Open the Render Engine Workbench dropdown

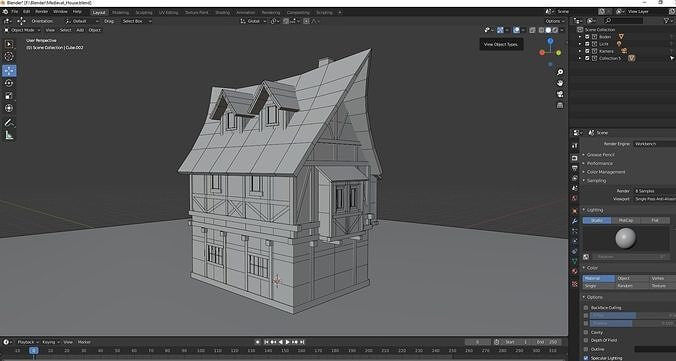[x=654, y=144]
